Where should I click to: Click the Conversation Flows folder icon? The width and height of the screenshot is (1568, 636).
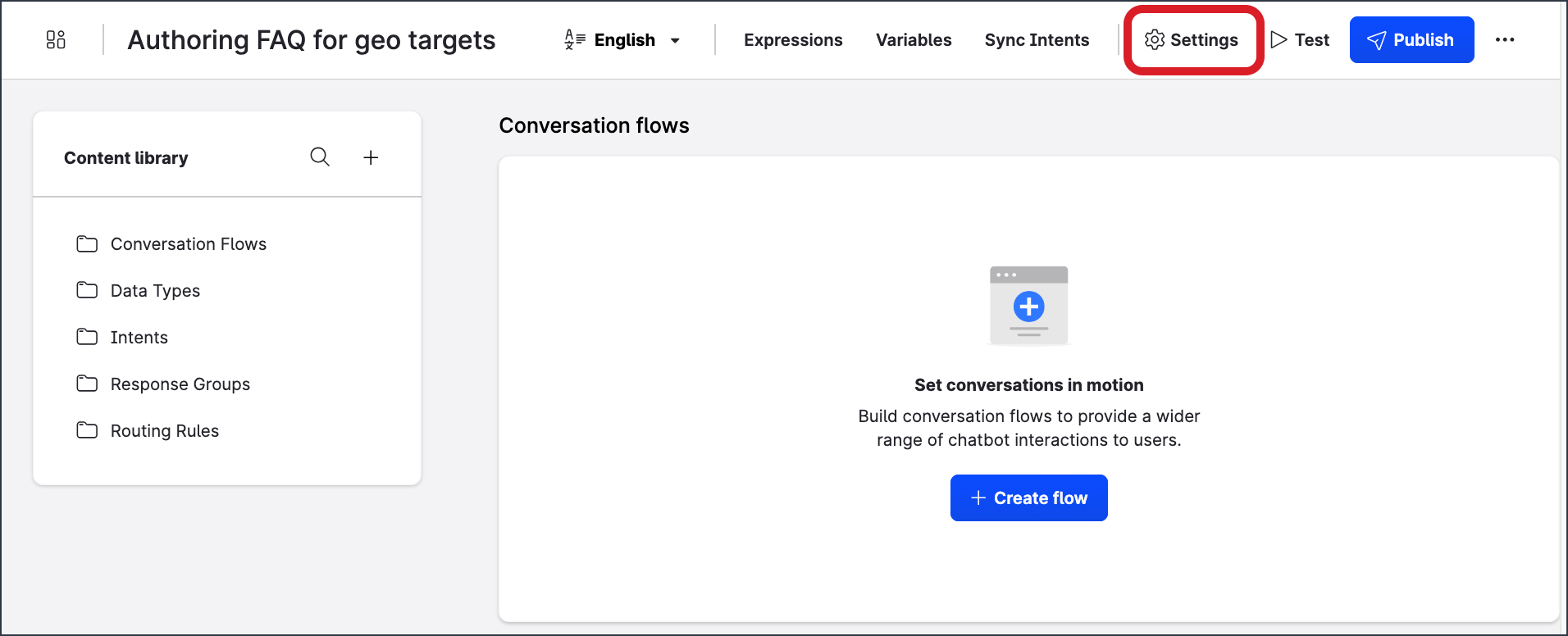87,243
